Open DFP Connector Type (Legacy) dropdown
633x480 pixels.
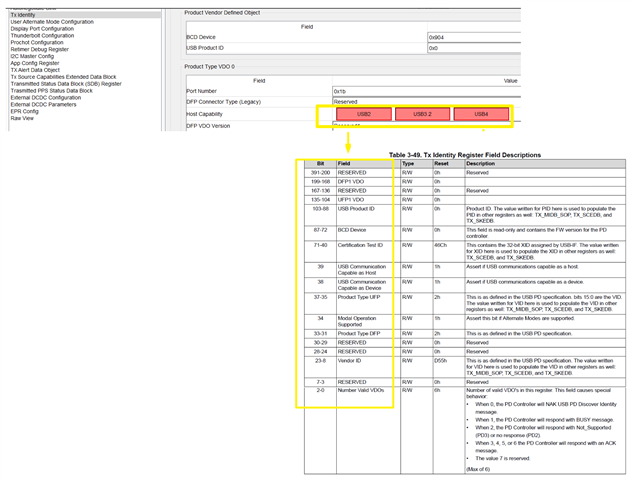427,102
